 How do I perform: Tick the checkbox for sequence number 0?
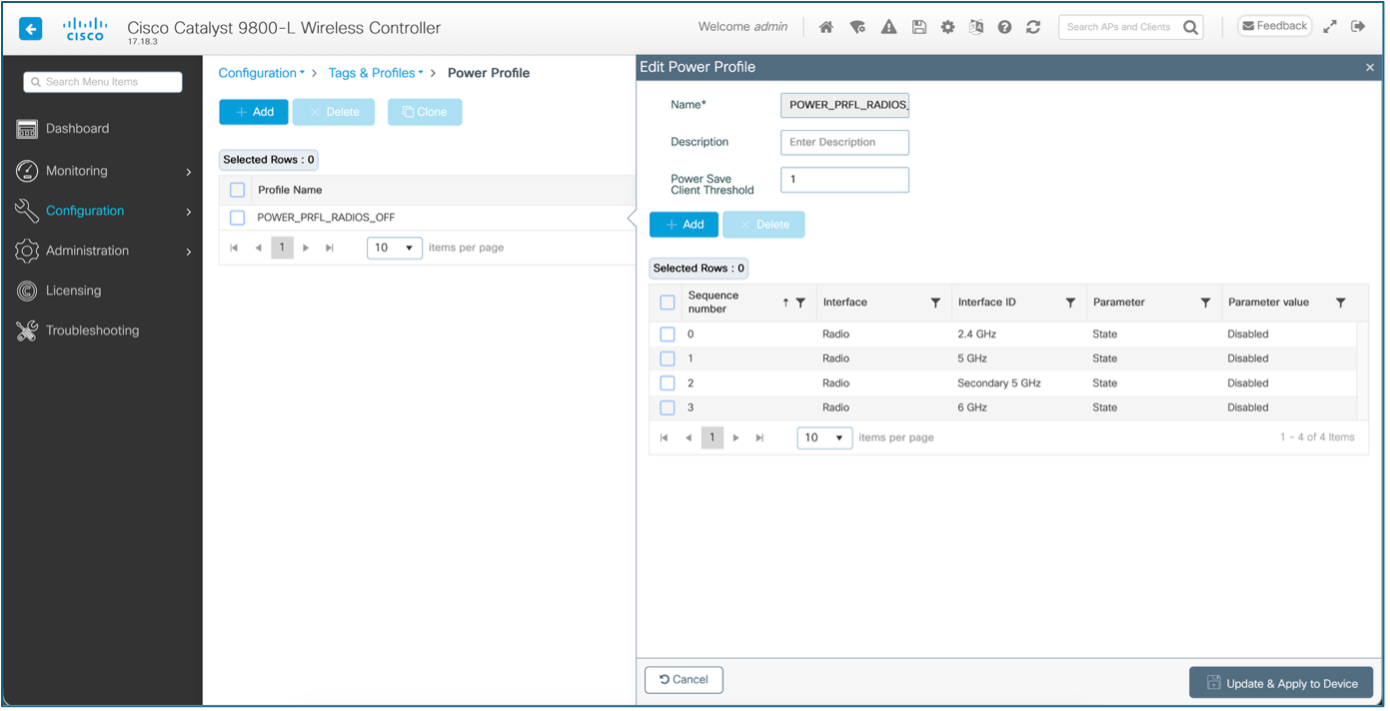click(667, 334)
